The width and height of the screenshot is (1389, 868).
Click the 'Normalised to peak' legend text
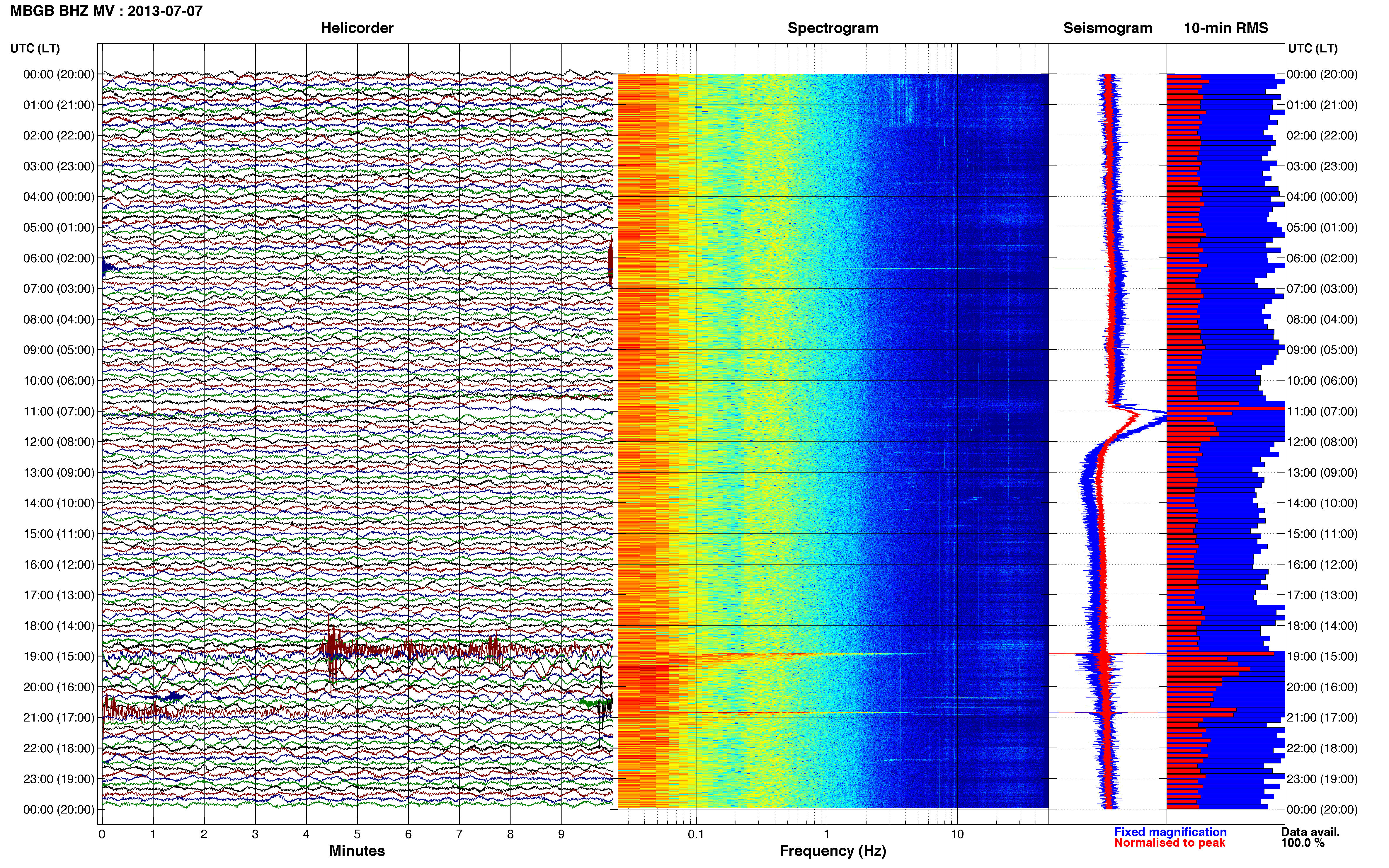point(1170,843)
